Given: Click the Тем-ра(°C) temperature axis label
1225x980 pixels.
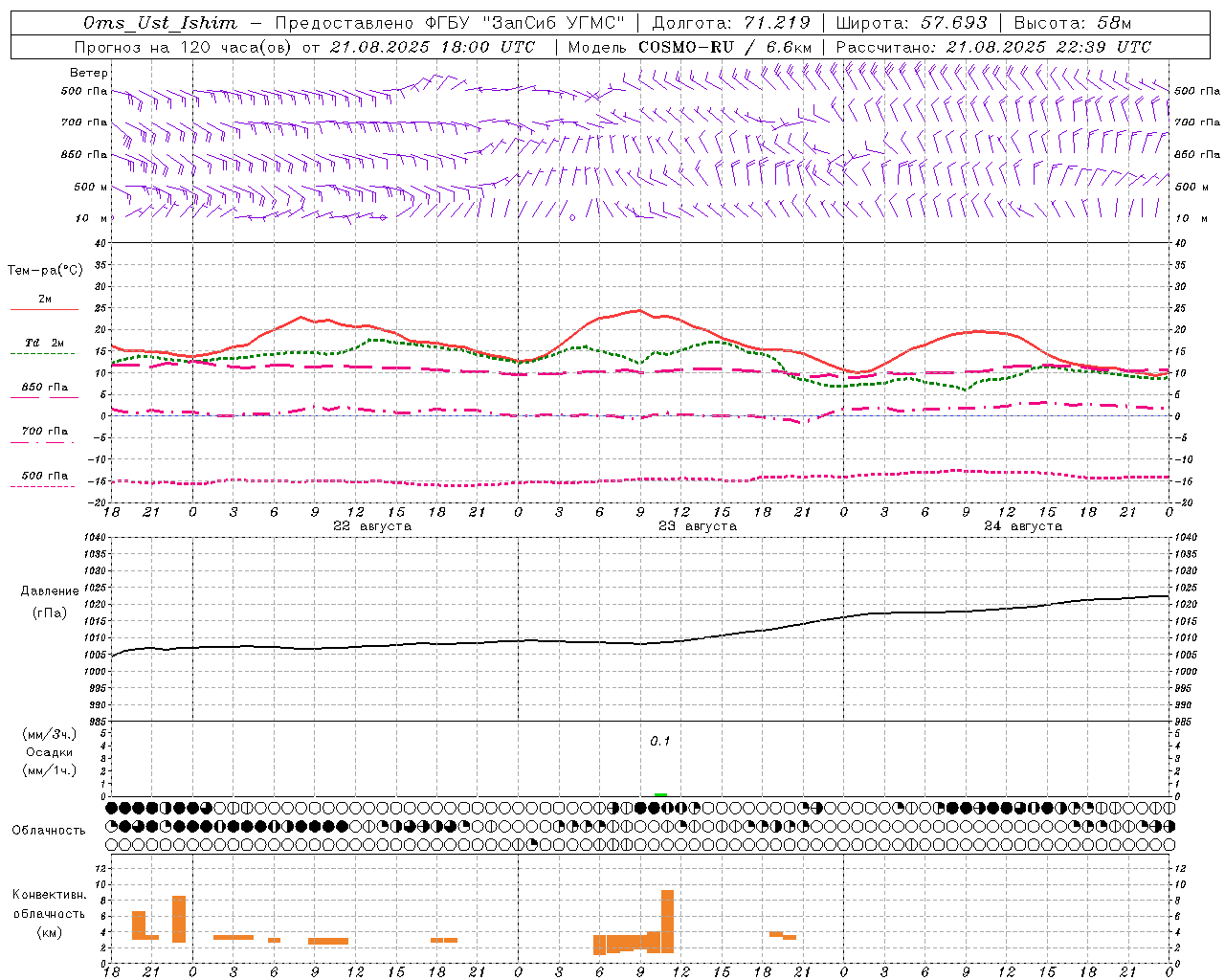Looking at the screenshot, I should point(45,271).
